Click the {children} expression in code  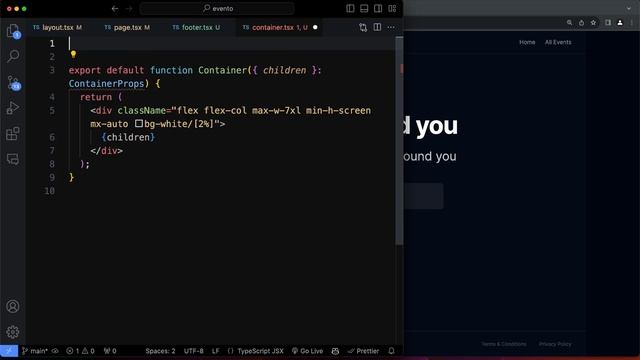click(128, 138)
